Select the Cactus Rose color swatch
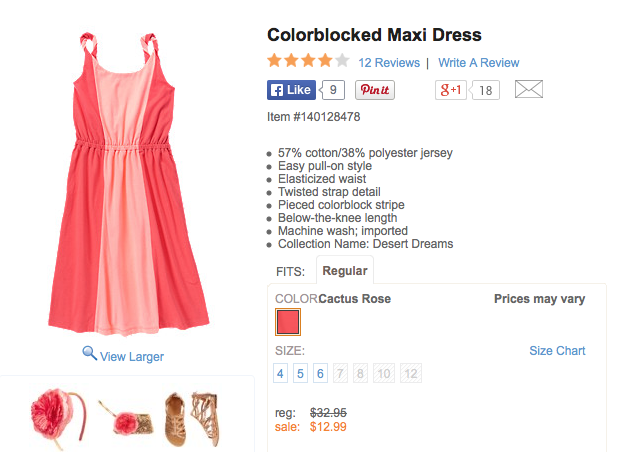 pos(288,322)
